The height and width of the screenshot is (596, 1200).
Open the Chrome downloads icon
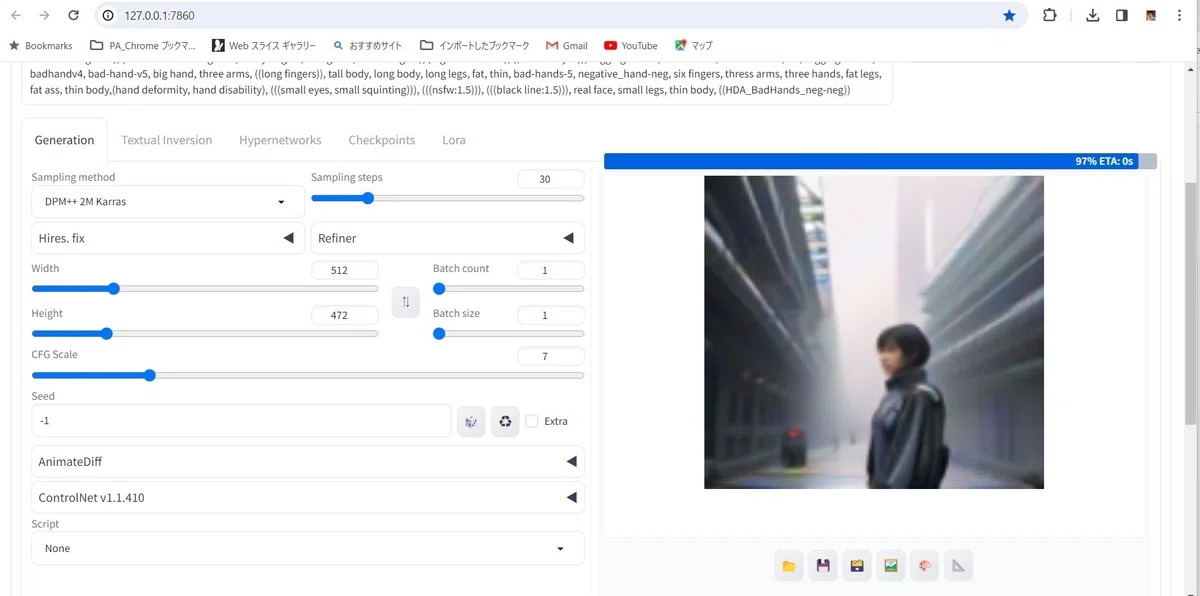click(x=1093, y=15)
